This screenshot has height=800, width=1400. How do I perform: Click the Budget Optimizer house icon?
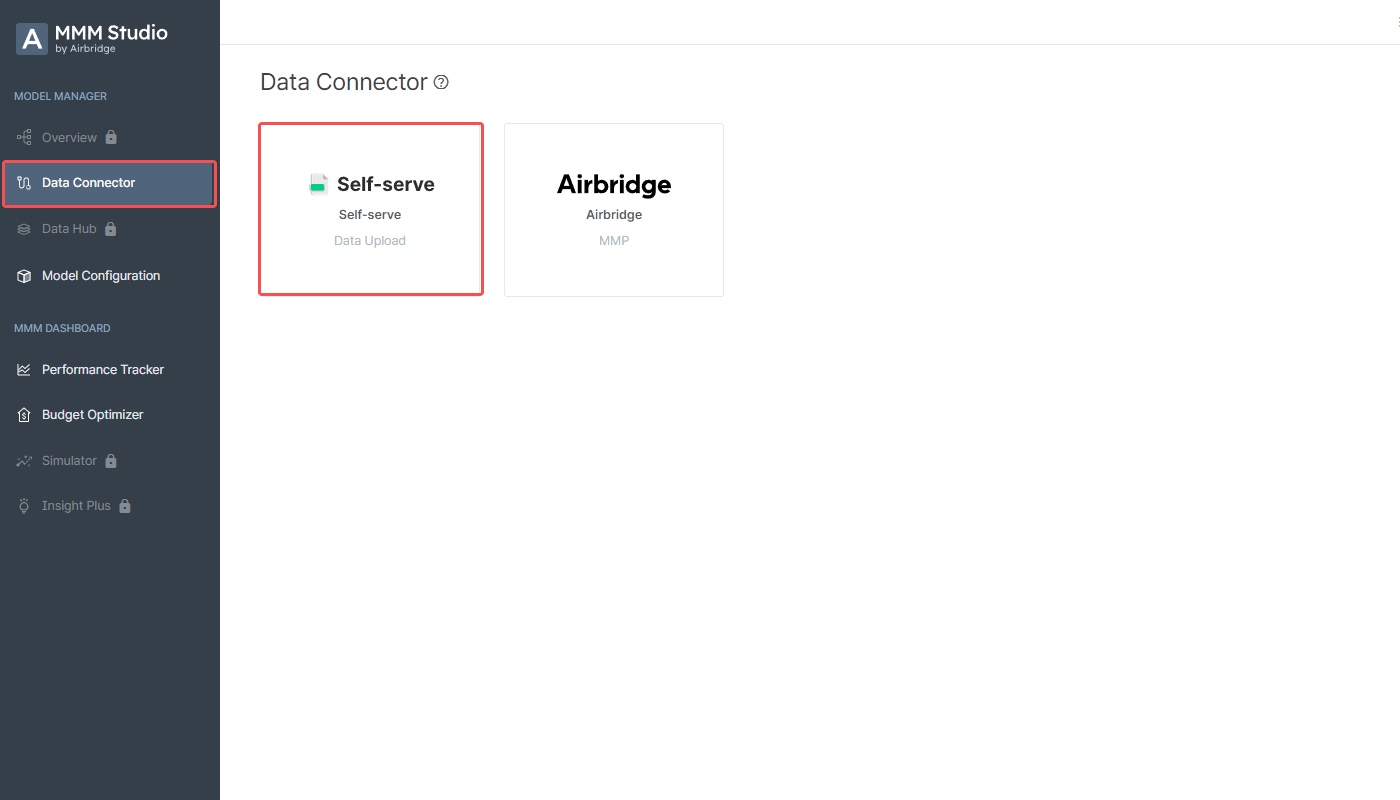click(25, 415)
